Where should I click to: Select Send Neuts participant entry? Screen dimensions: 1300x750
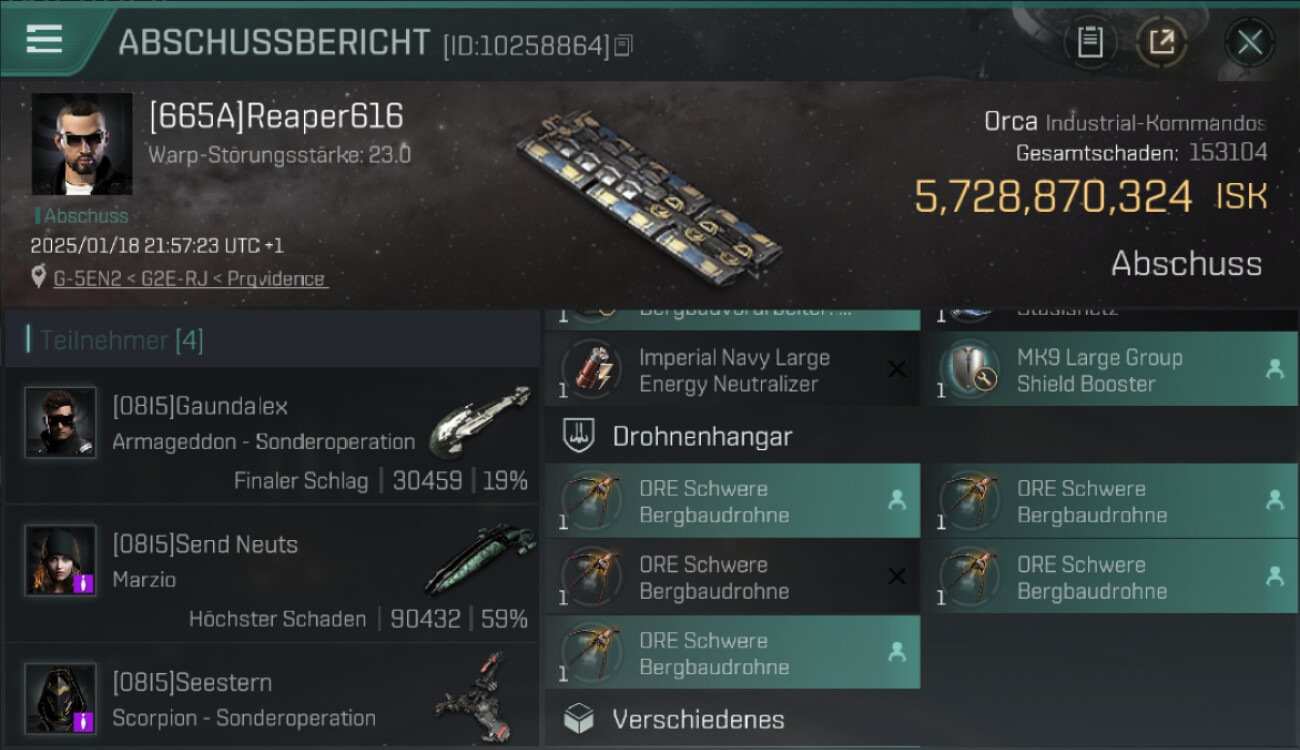[272, 574]
